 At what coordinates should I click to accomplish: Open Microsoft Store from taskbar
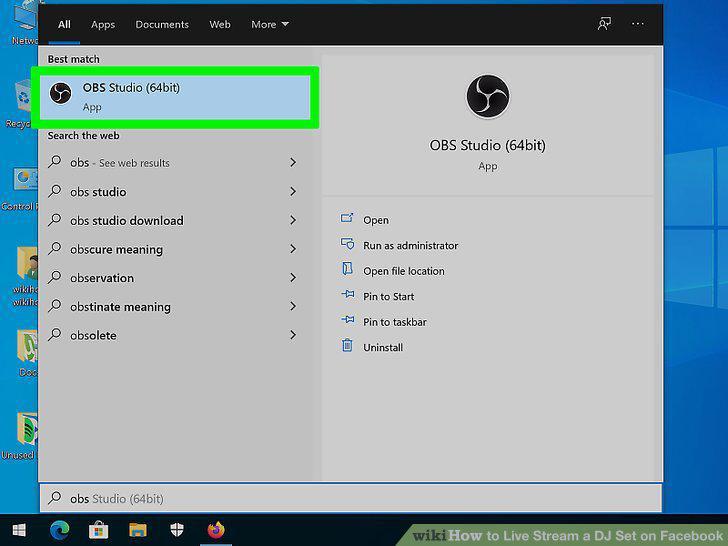[x=98, y=530]
